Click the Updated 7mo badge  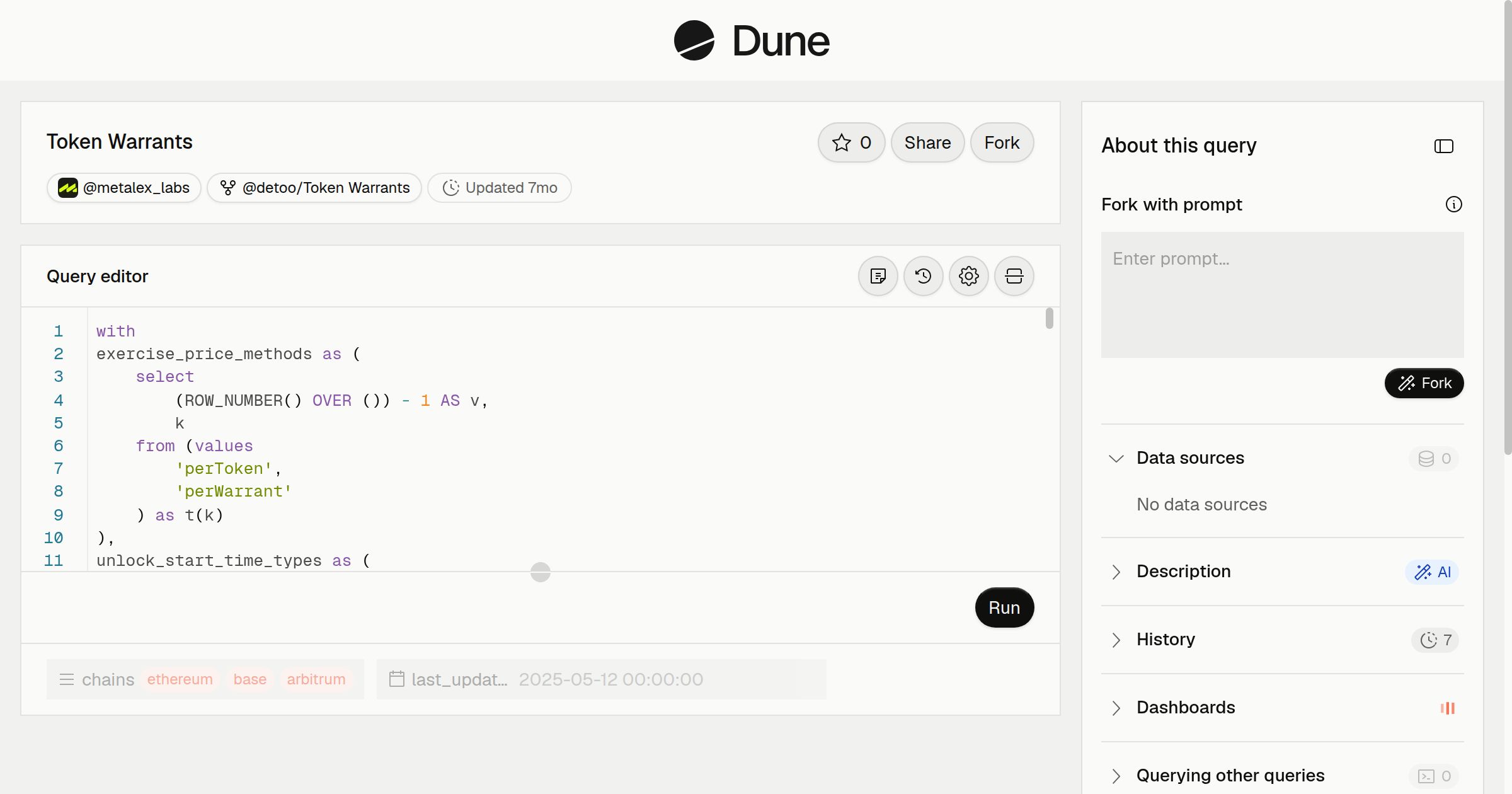[500, 188]
